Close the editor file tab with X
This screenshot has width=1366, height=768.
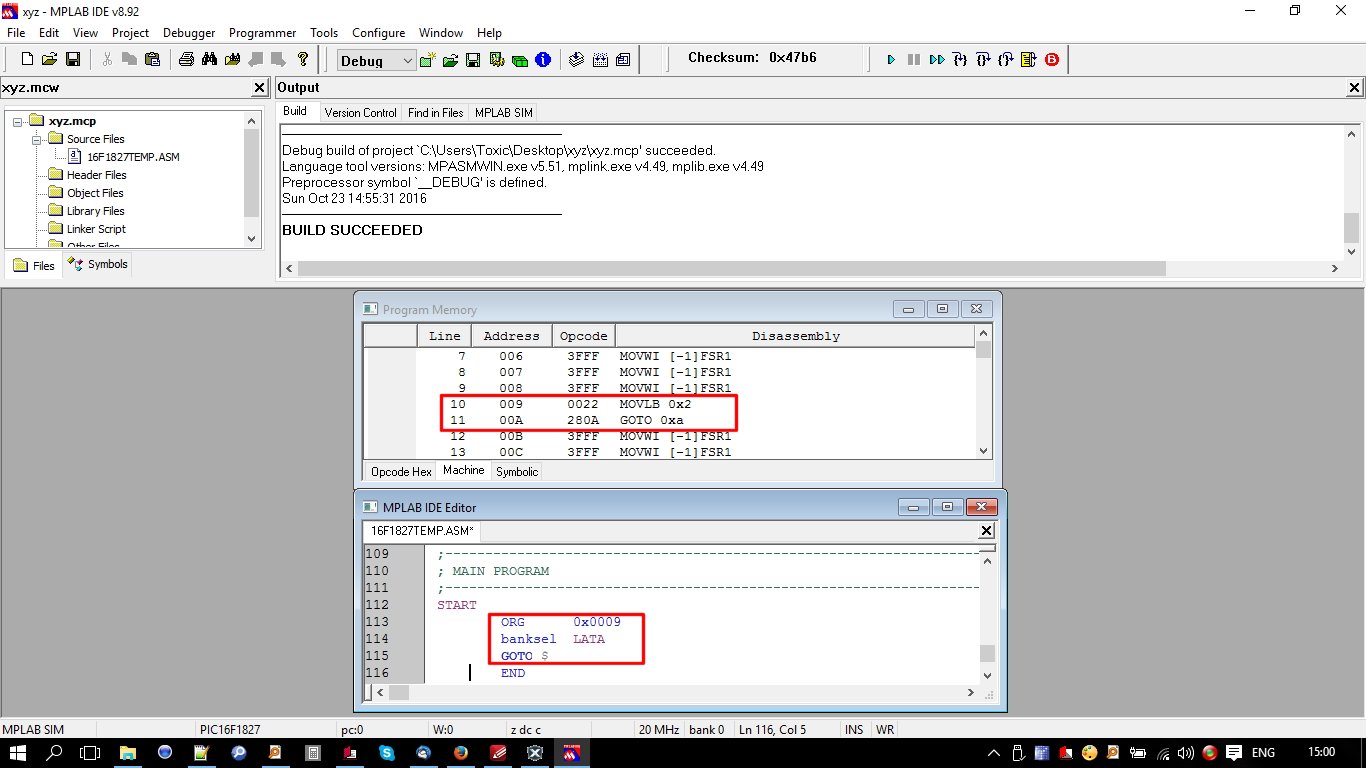pyautogui.click(x=986, y=531)
